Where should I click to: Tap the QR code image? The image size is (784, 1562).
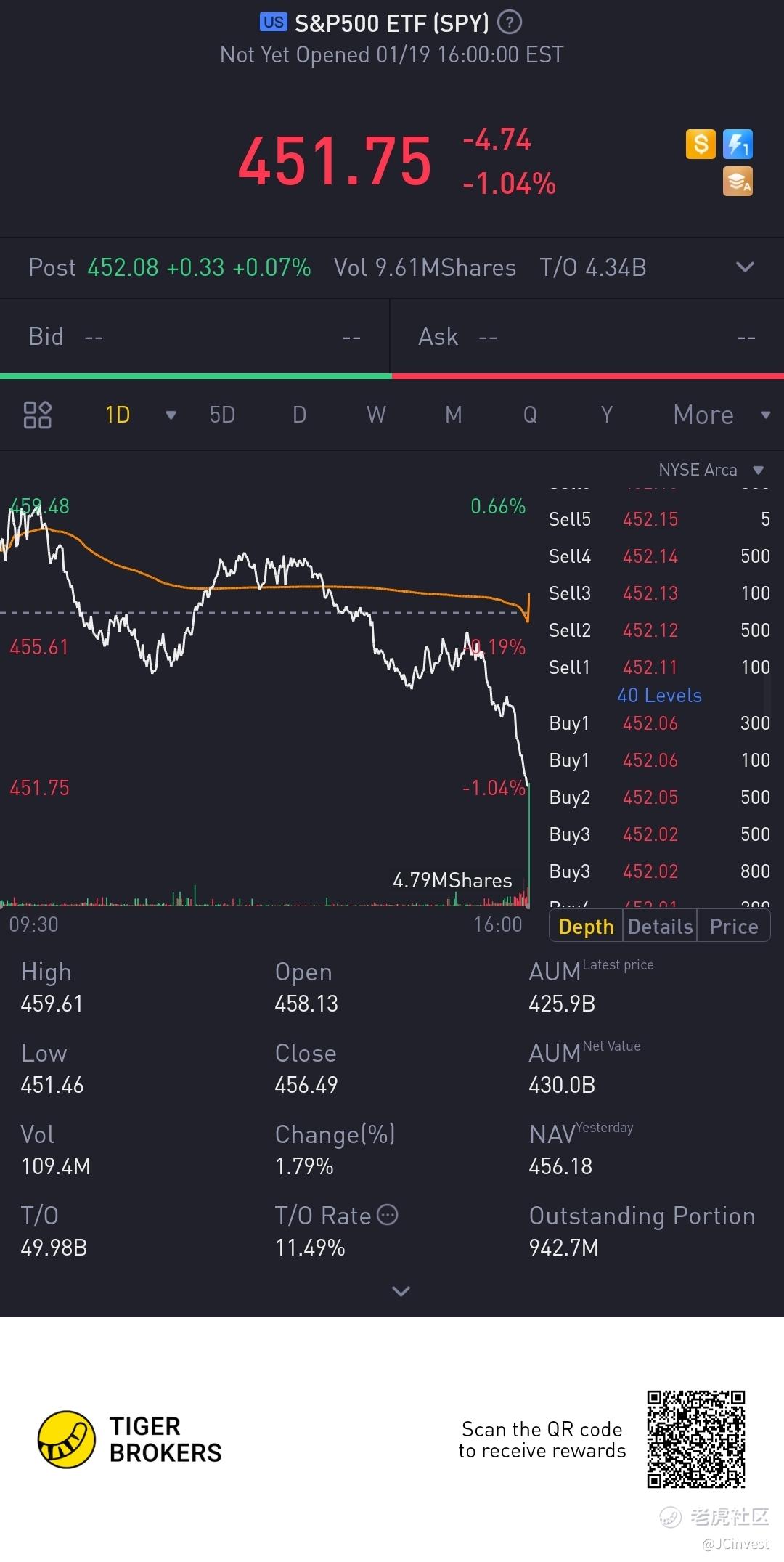point(696,1439)
